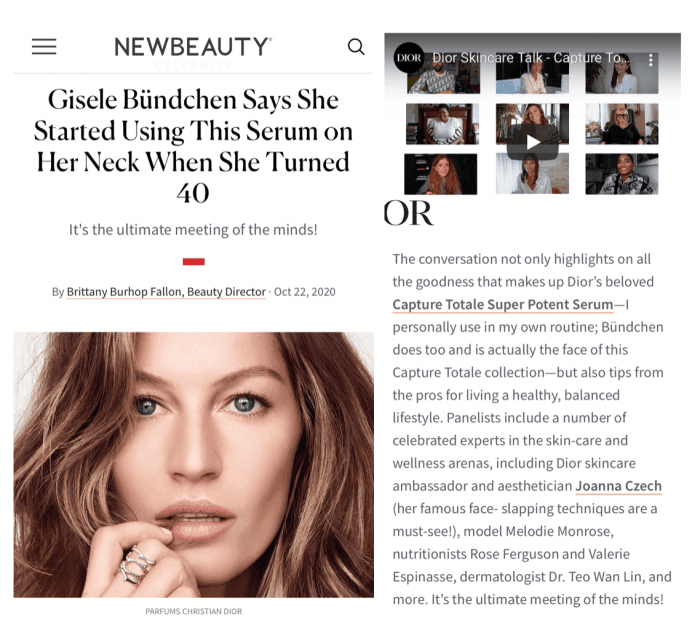Select the man in patterned sweater tile

443,75
